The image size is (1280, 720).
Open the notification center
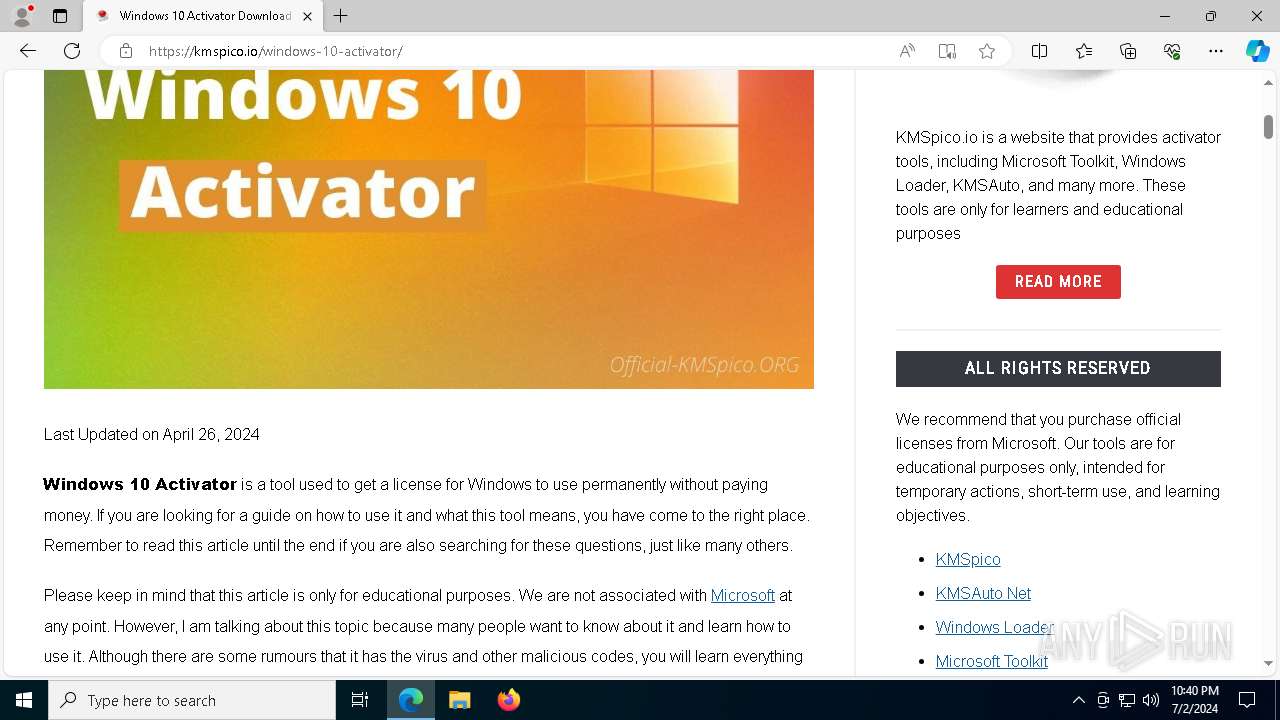tap(1247, 700)
